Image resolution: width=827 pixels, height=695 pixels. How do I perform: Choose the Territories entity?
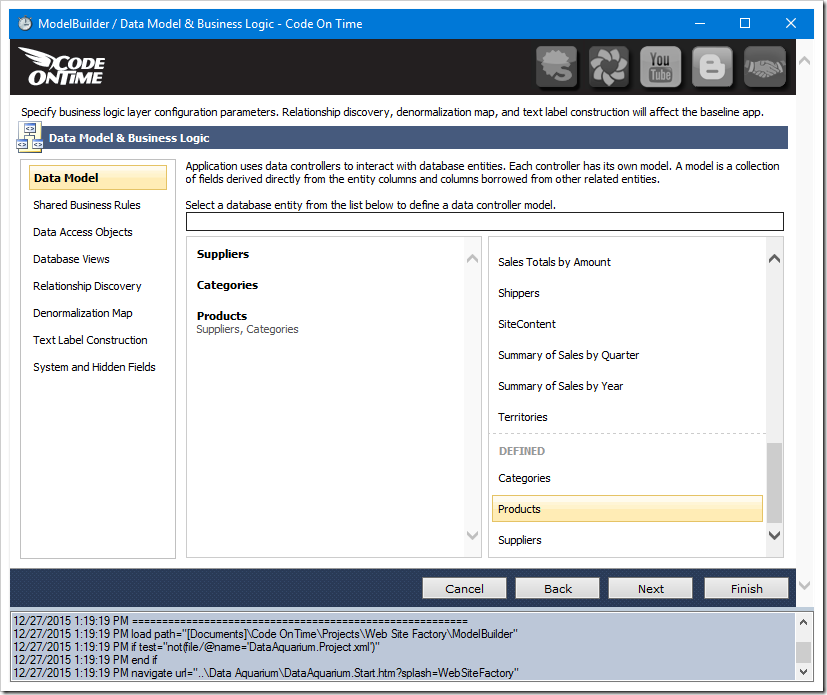pyautogui.click(x=523, y=417)
